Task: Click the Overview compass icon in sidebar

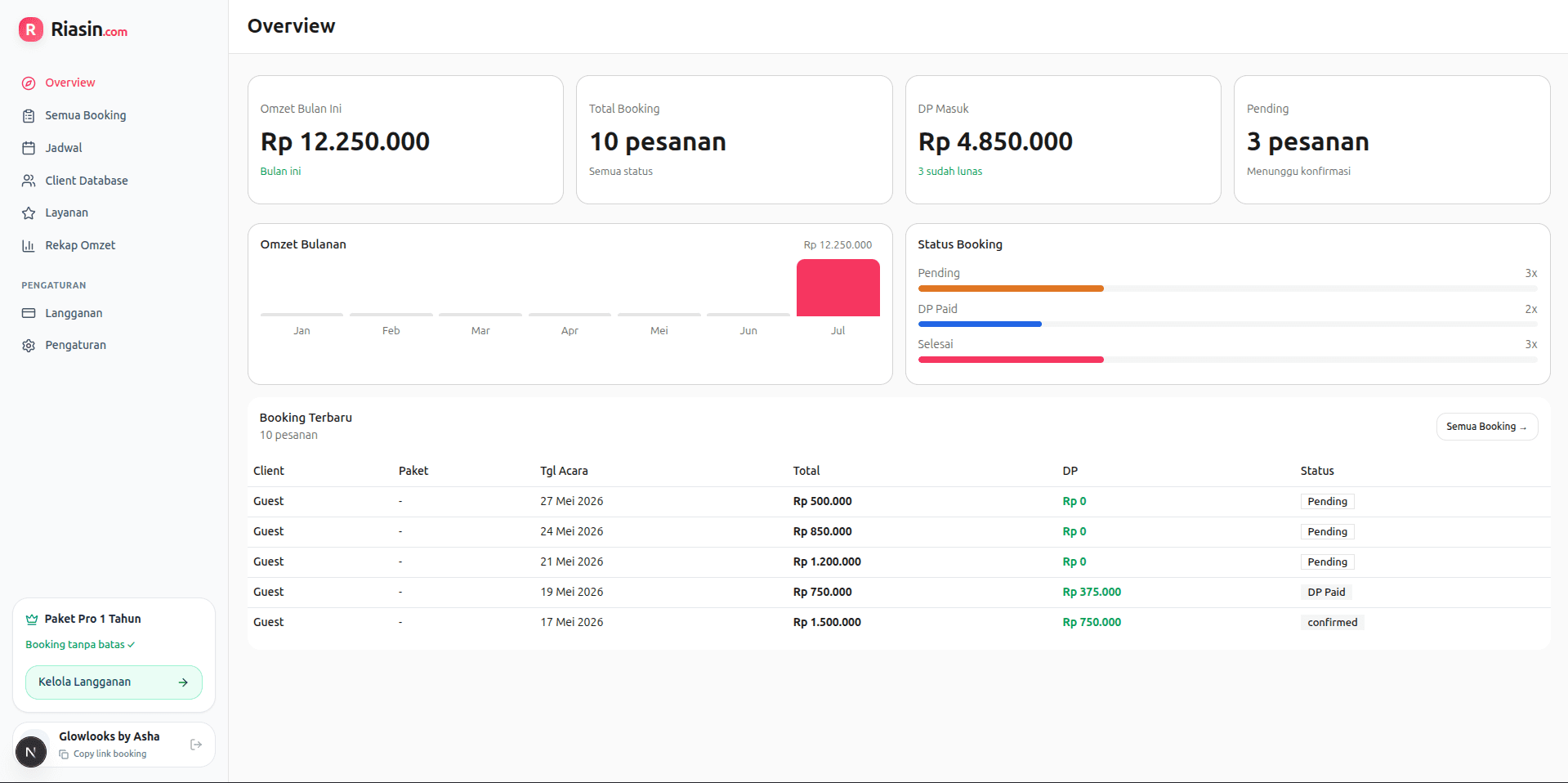Action: coord(29,83)
